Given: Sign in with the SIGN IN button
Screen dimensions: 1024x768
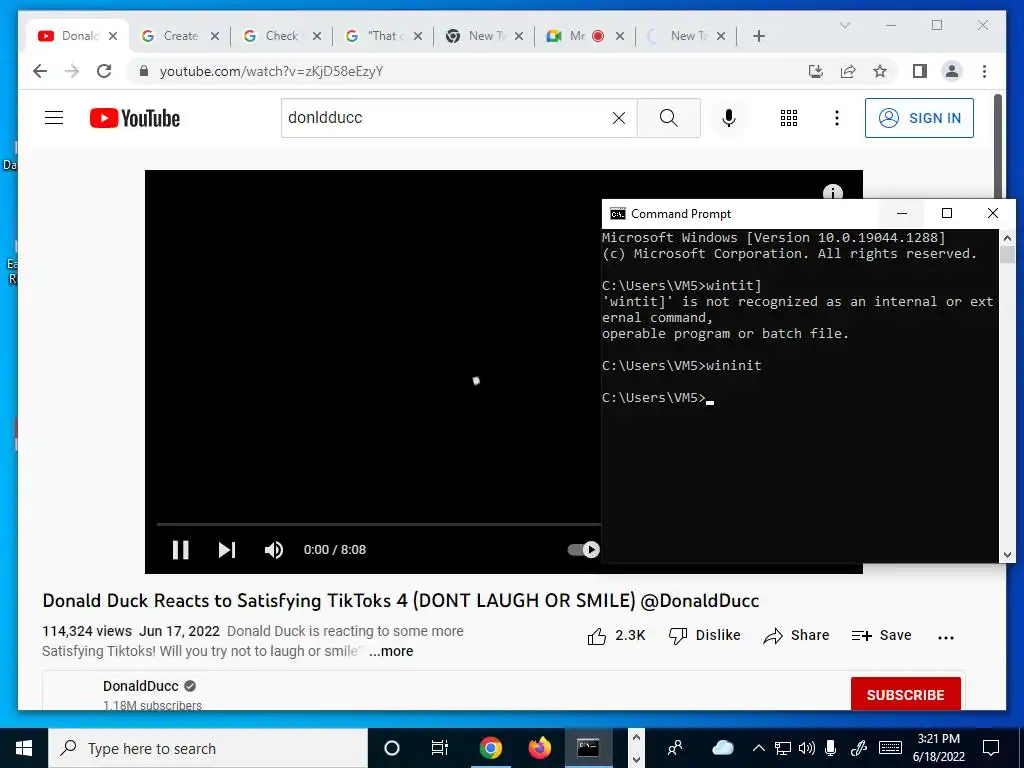Looking at the screenshot, I should click(919, 118).
